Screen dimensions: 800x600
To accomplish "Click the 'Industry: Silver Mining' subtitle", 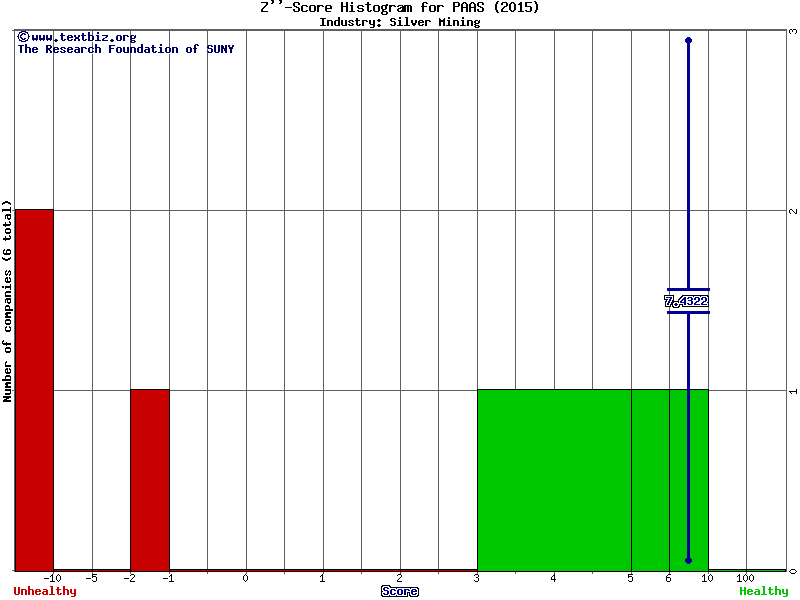I will pos(399,22).
